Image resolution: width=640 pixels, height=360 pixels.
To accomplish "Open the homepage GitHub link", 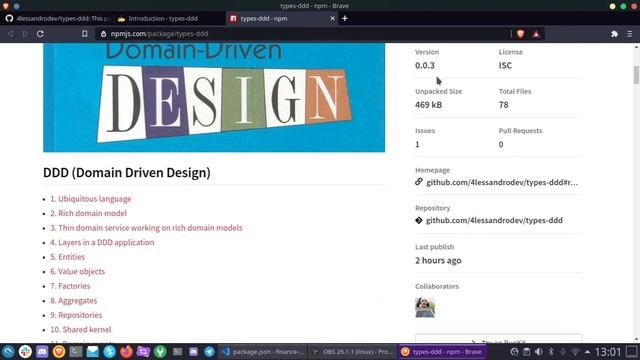I will point(502,182).
